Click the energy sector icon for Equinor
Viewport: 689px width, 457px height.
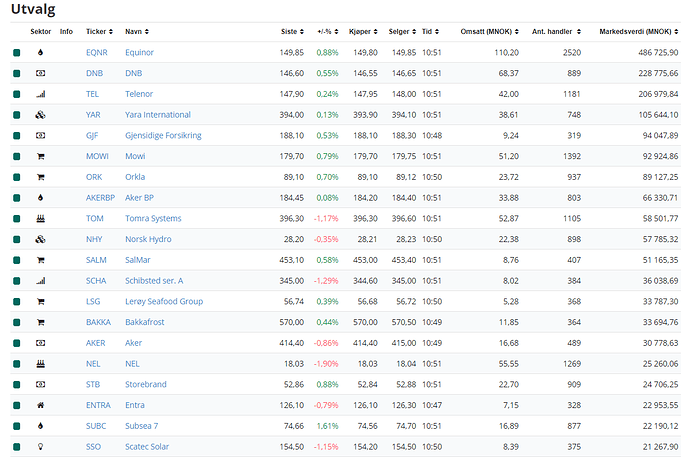41,52
